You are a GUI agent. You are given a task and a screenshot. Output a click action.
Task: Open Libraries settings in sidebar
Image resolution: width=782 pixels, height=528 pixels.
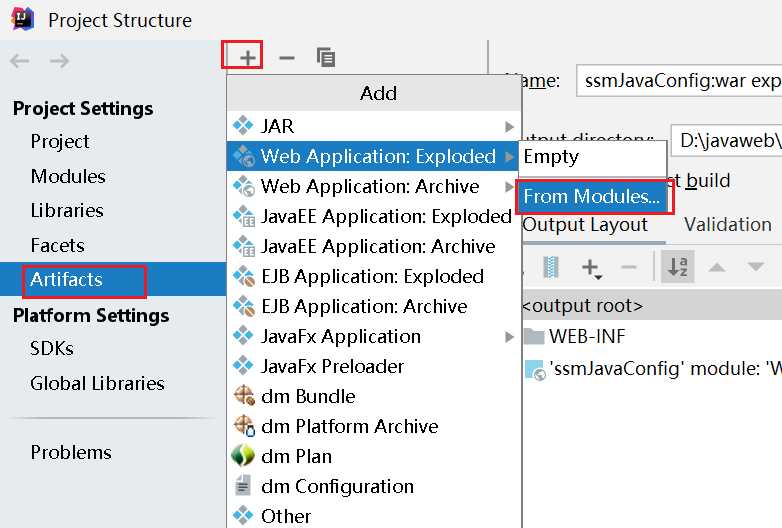pyautogui.click(x=67, y=210)
